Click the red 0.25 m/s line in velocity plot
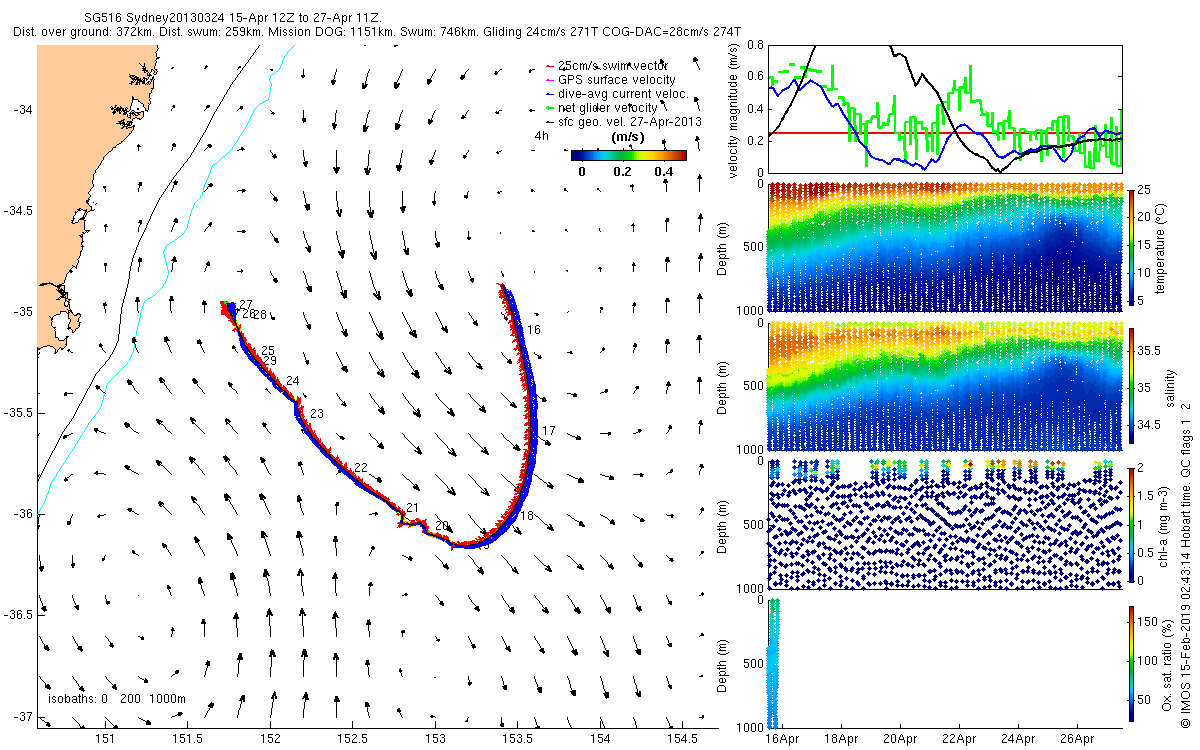Screen dimensions: 1200x750 pos(944,133)
